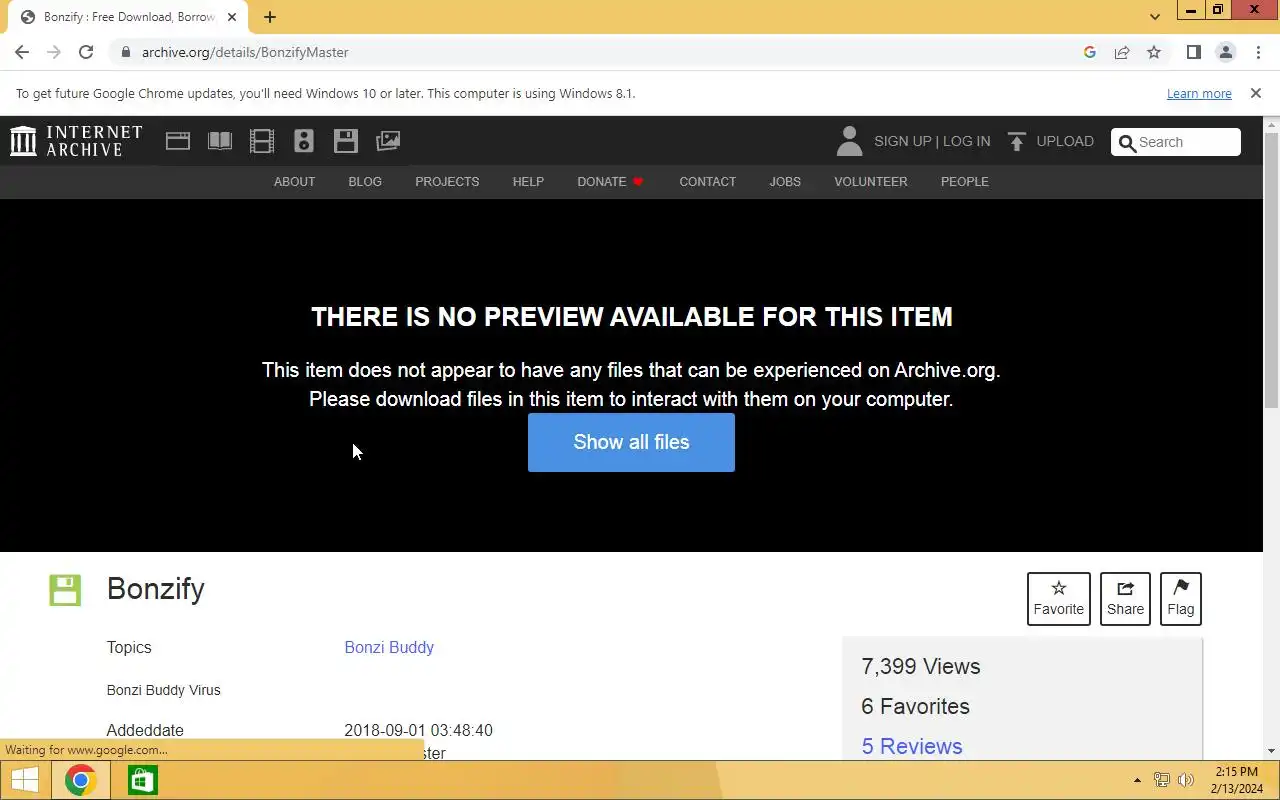Click the address bar URL
This screenshot has width=1280, height=800.
[x=245, y=52]
